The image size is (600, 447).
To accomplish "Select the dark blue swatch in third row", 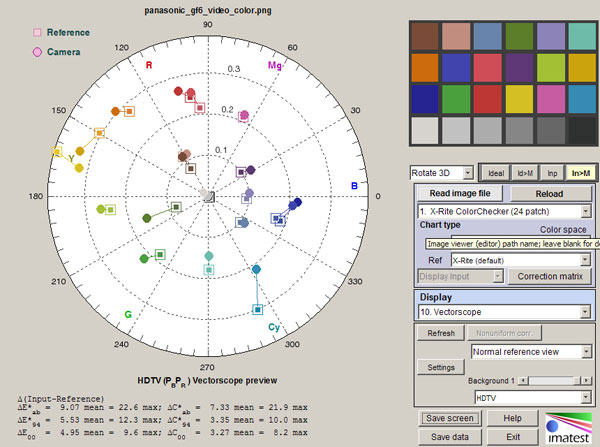I will pos(425,99).
